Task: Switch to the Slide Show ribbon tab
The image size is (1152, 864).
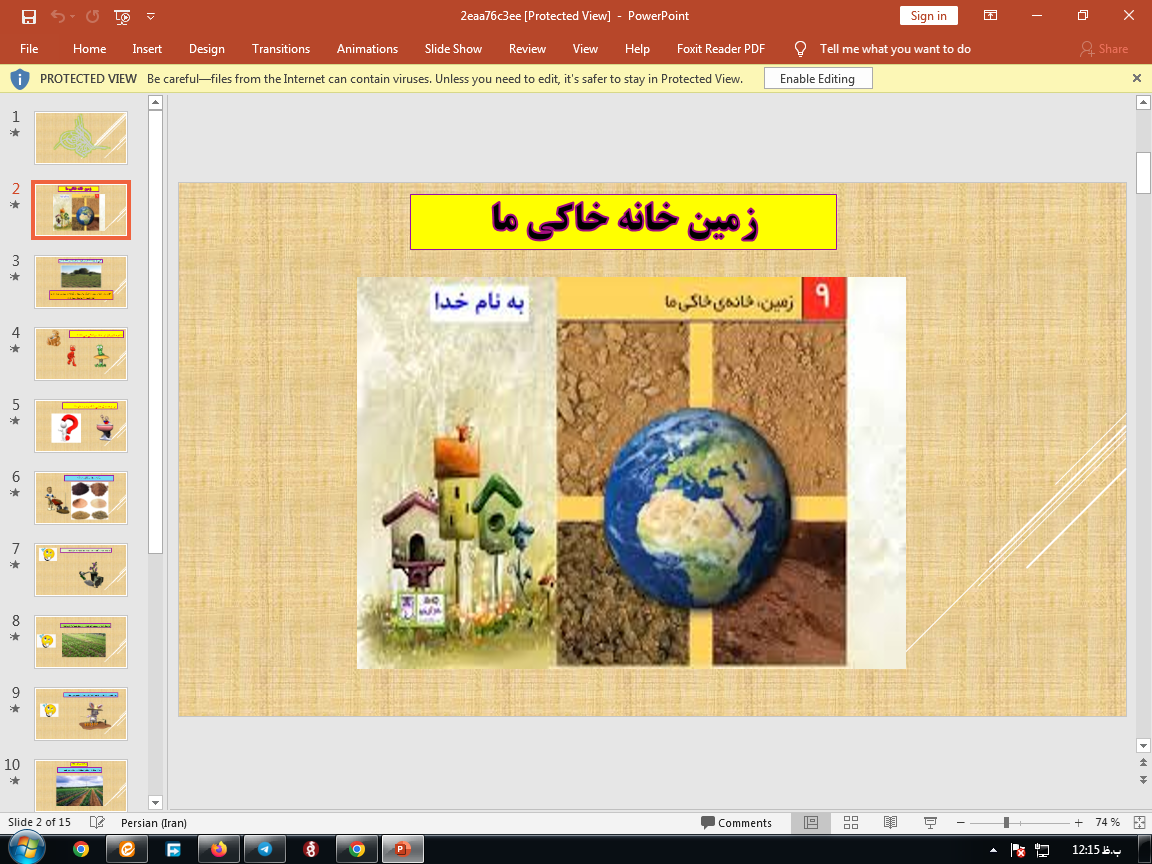Action: (x=453, y=48)
